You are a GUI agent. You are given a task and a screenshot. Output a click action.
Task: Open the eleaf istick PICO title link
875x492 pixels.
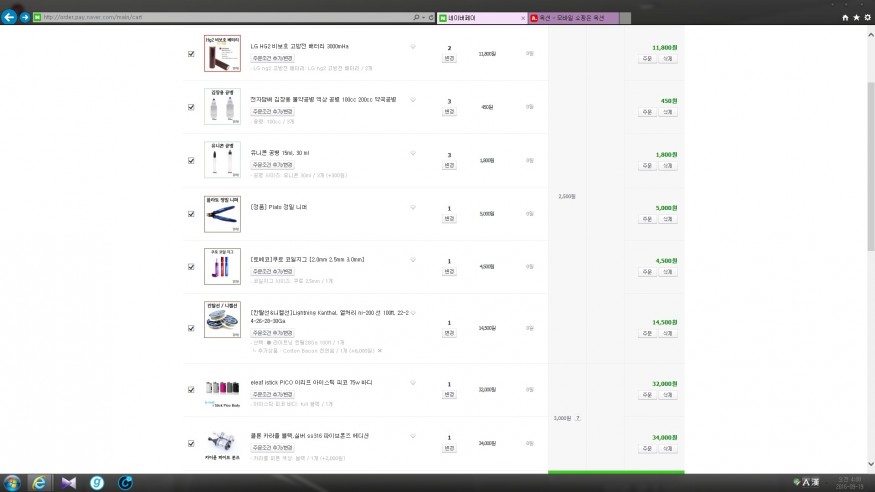311,383
